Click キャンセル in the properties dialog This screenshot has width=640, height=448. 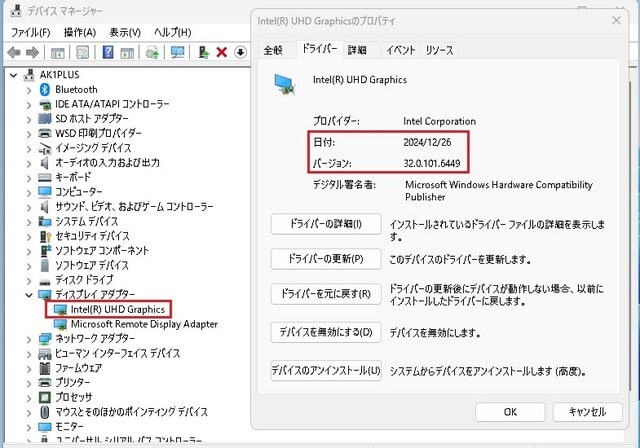(x=588, y=412)
